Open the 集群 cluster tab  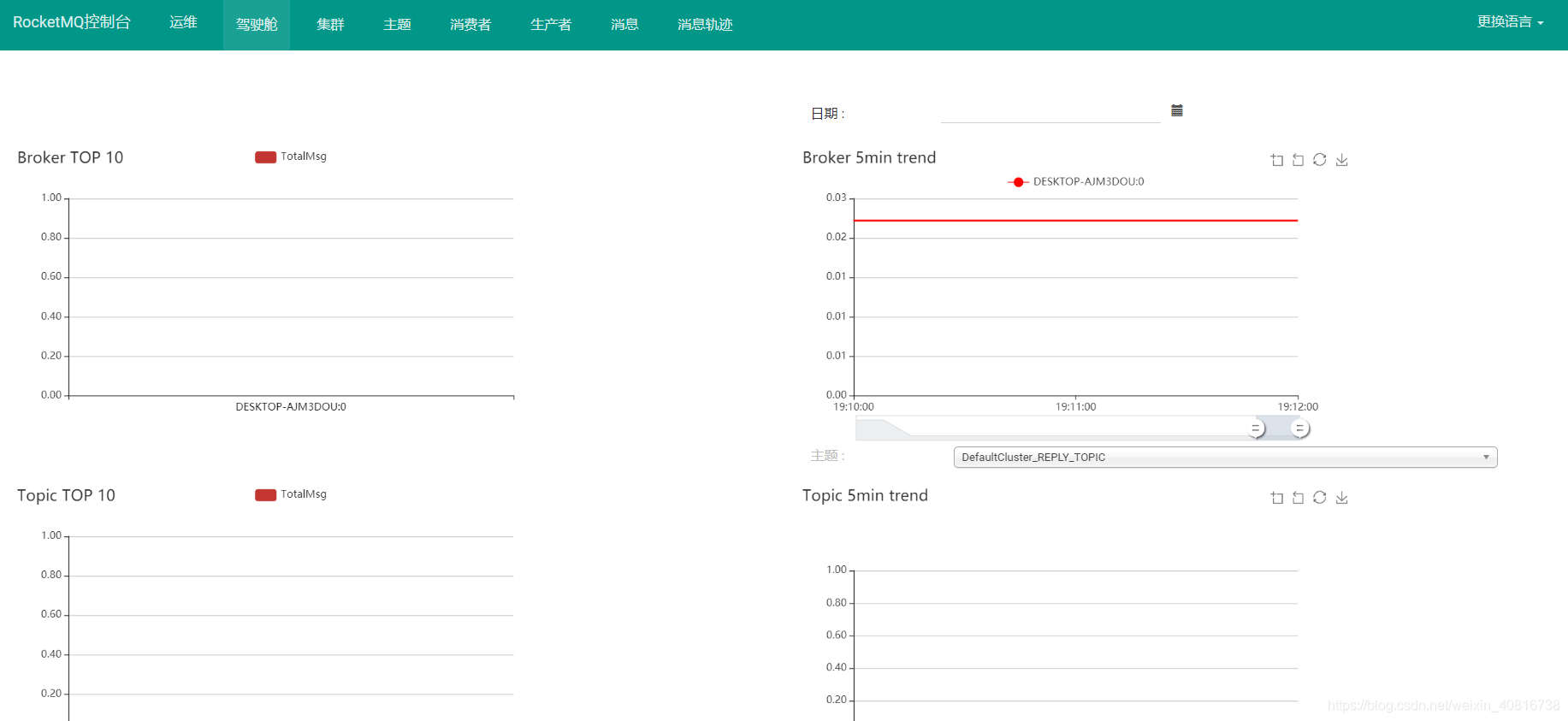pyautogui.click(x=330, y=25)
